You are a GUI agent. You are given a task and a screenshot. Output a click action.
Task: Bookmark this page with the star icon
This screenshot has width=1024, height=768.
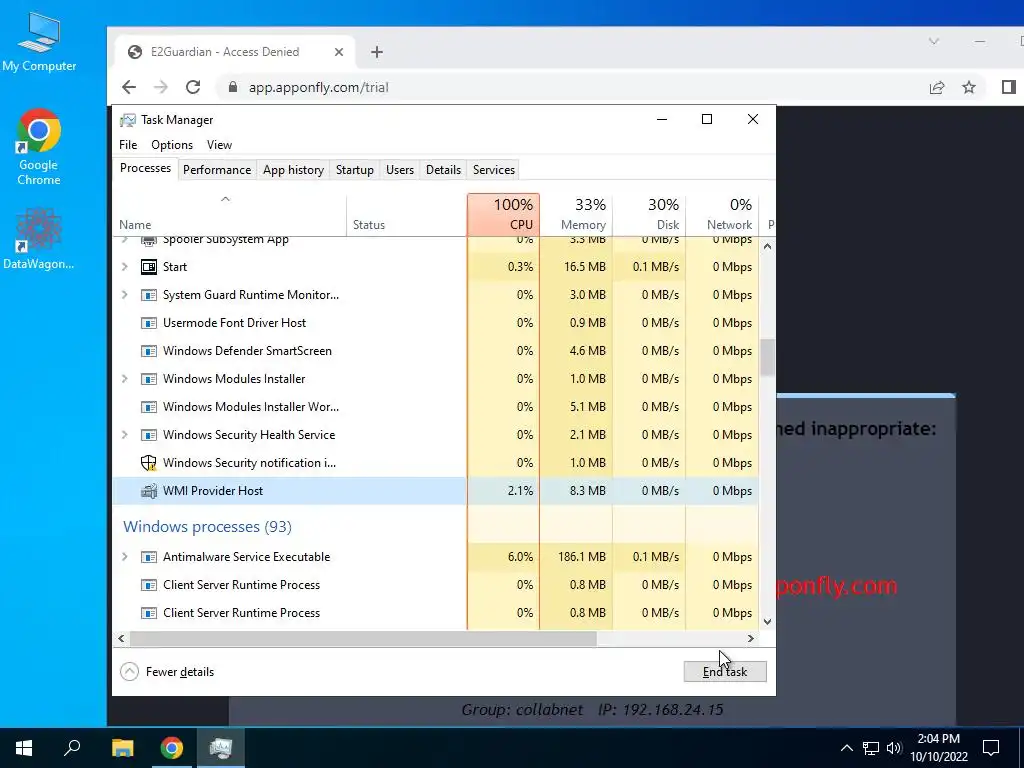969,87
